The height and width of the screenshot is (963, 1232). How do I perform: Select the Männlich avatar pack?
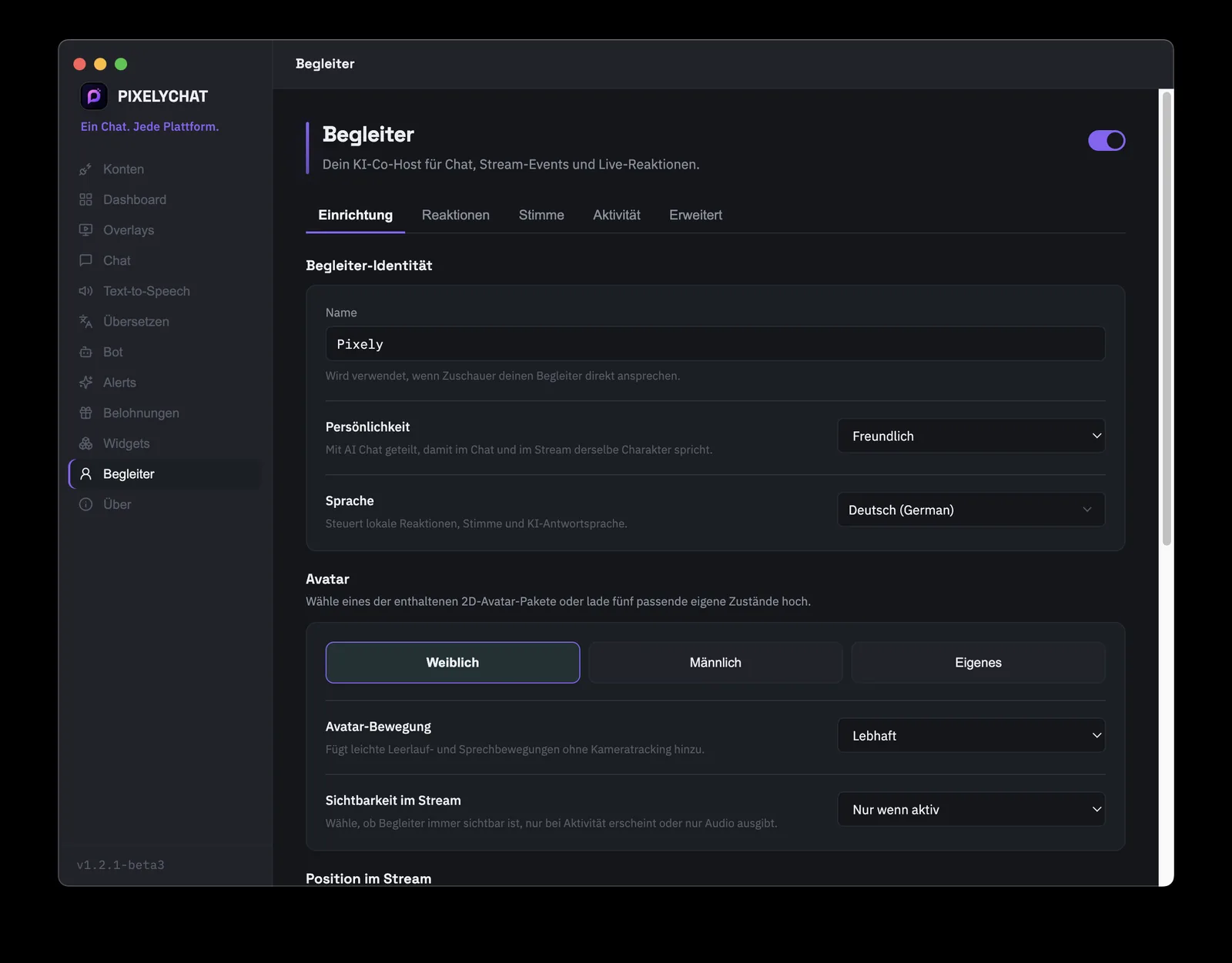coord(715,663)
